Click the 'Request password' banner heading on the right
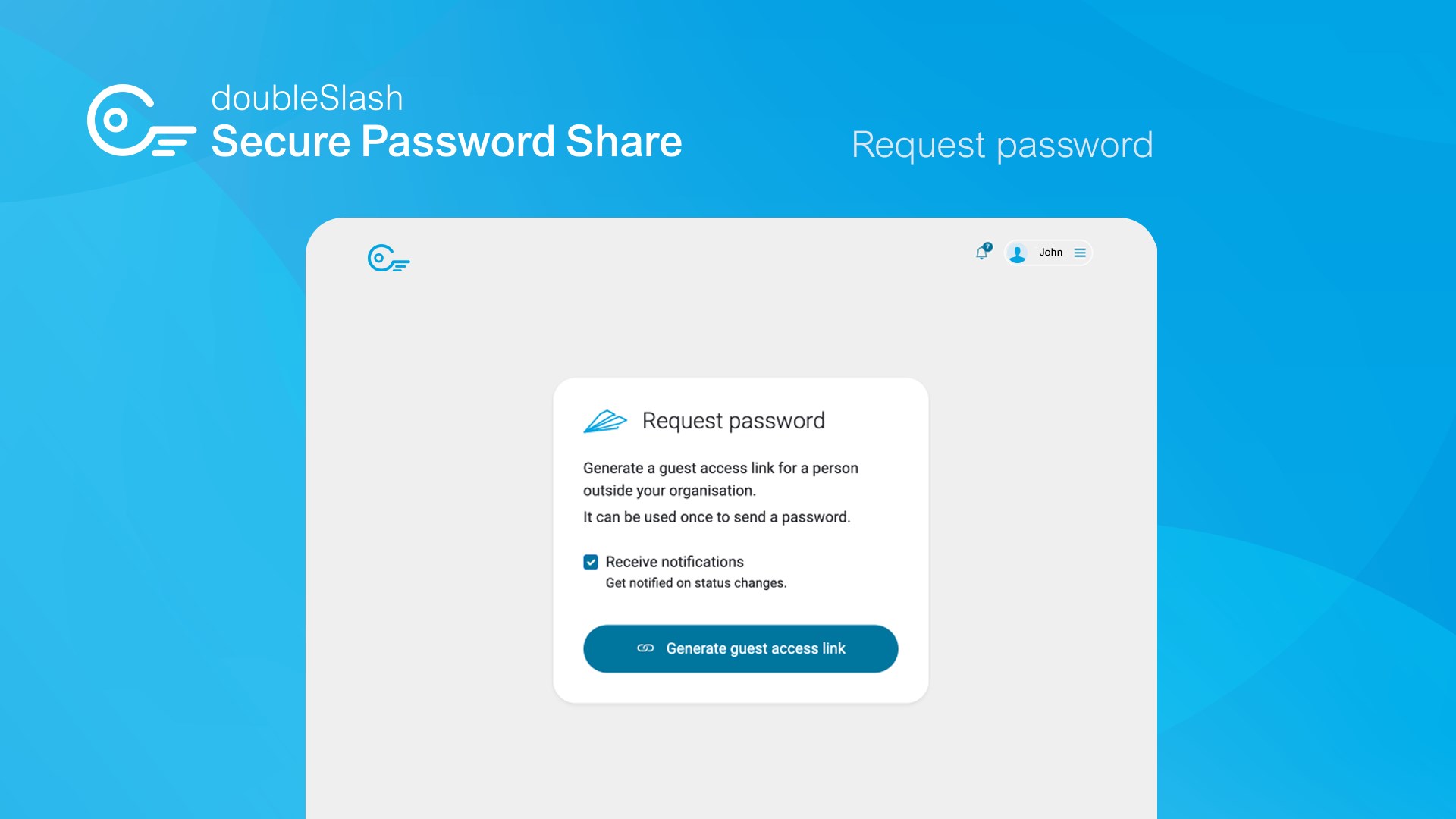Screen dimensions: 1456x819 [1002, 145]
